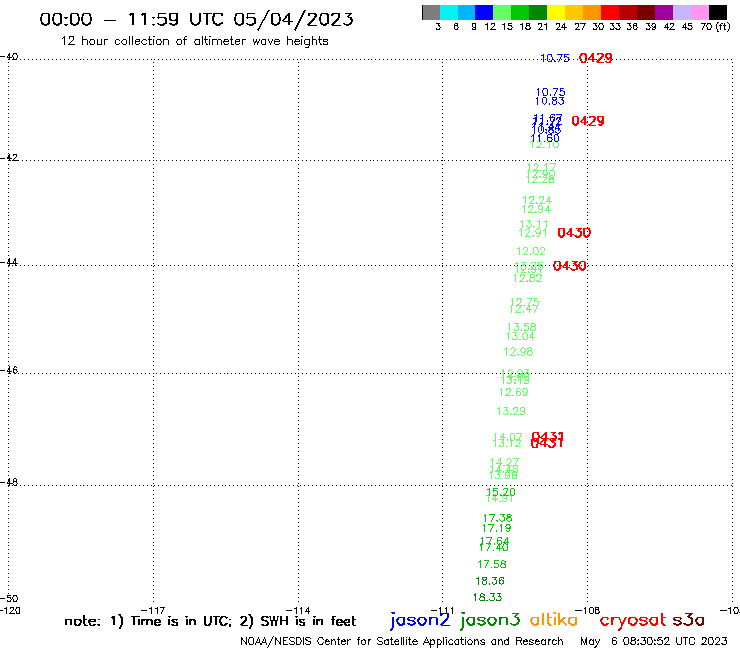Click the note 'Time is in UTC; SWH is in feet'

coord(210,621)
